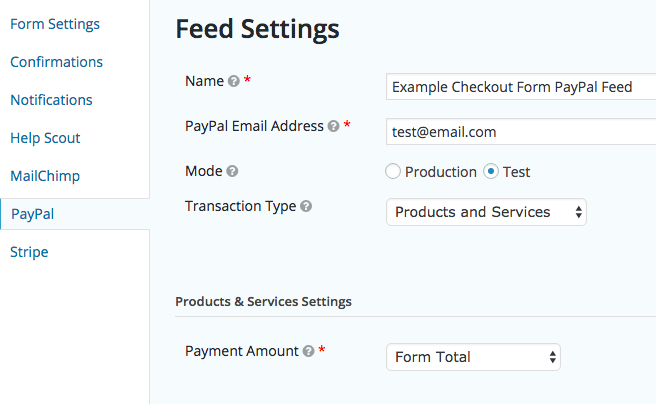Open the Transaction Type dropdown
This screenshot has height=404, width=656.
click(486, 212)
